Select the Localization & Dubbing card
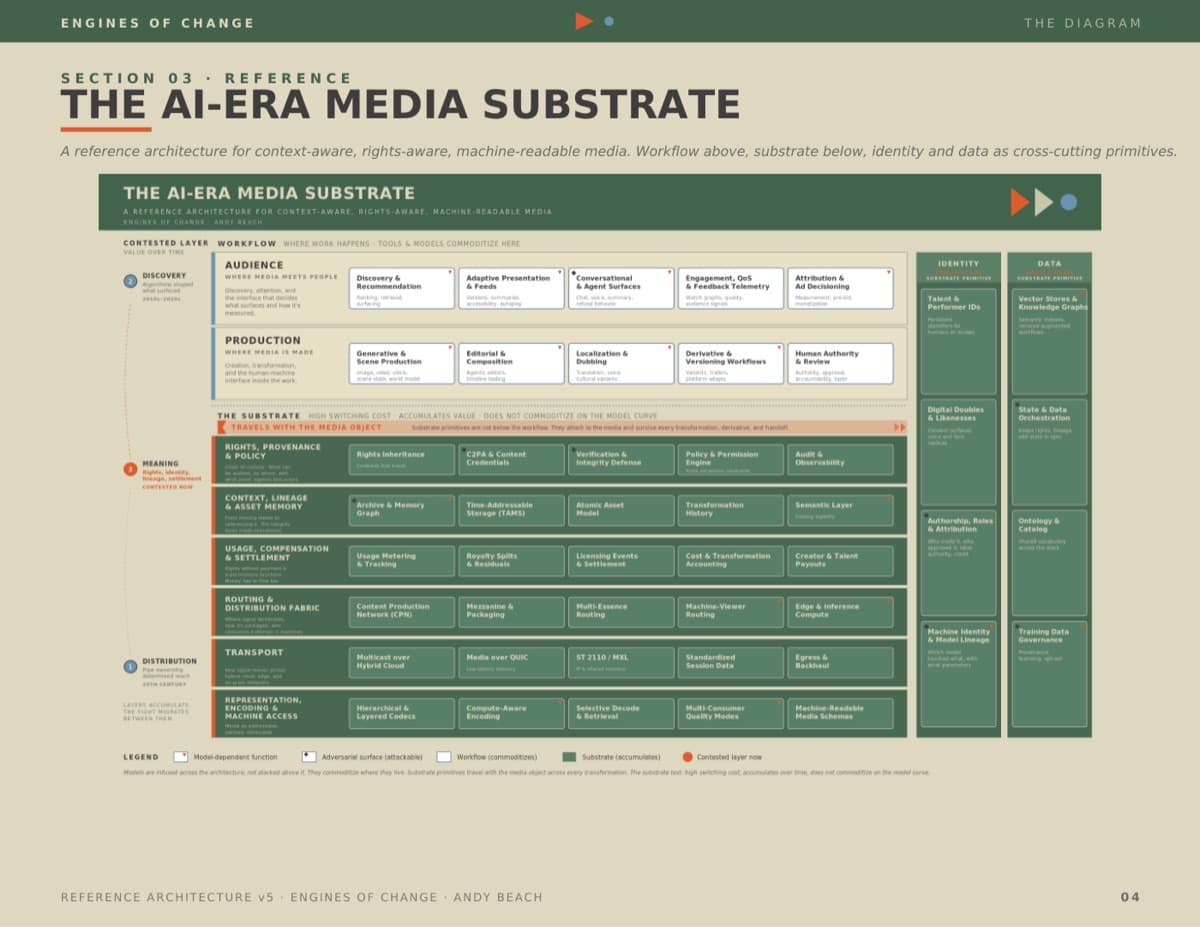 (x=622, y=364)
